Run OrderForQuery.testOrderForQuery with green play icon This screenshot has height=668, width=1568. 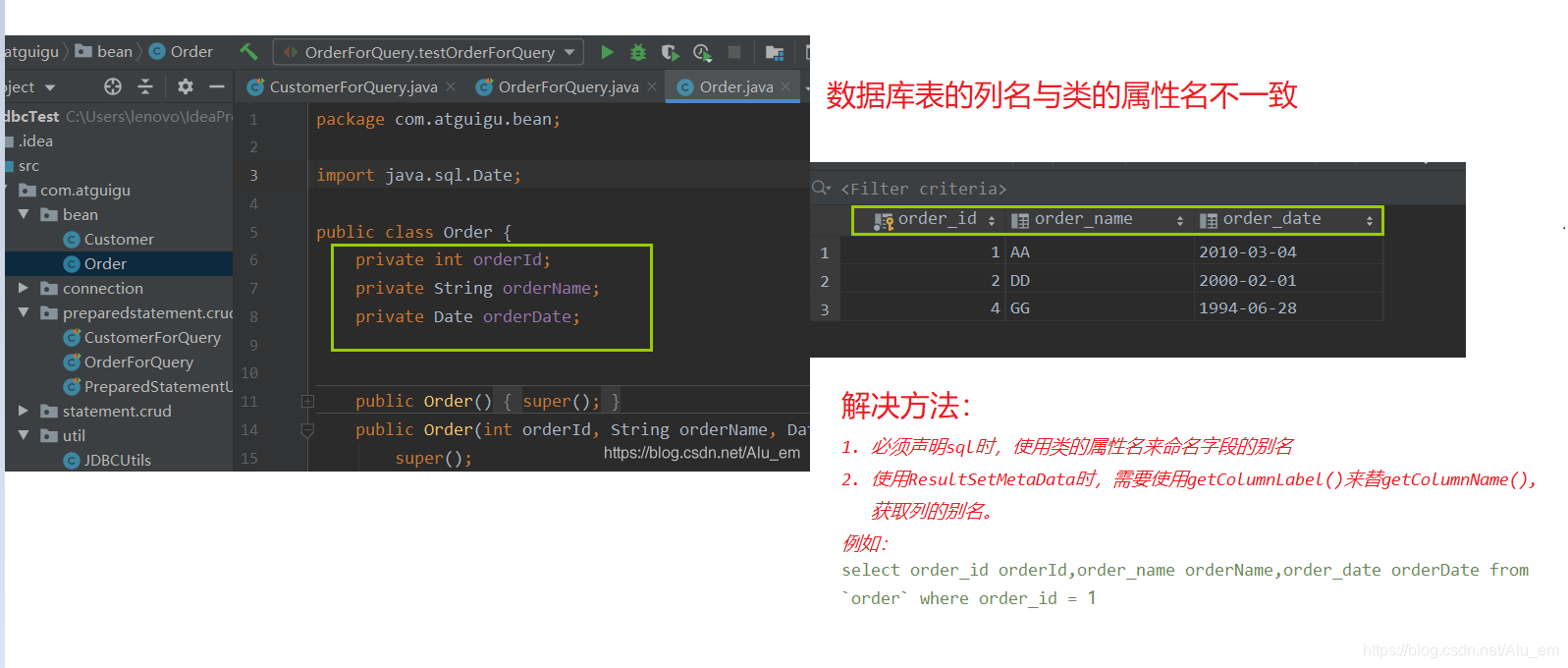(x=607, y=52)
